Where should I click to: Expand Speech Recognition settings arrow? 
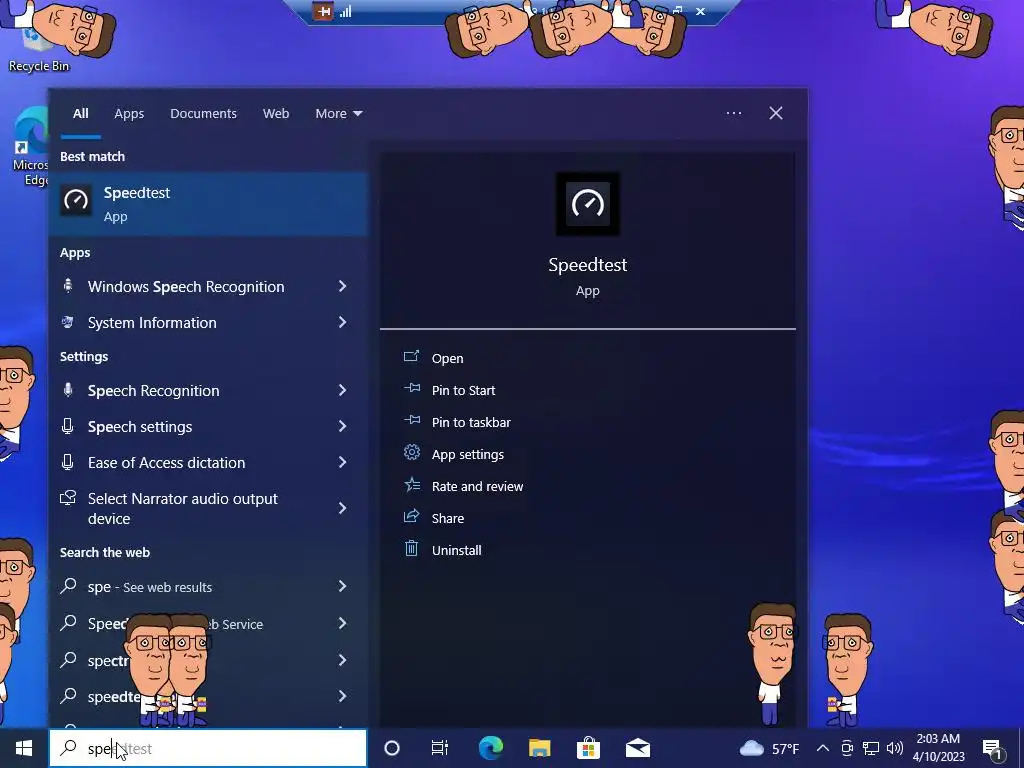click(x=342, y=390)
